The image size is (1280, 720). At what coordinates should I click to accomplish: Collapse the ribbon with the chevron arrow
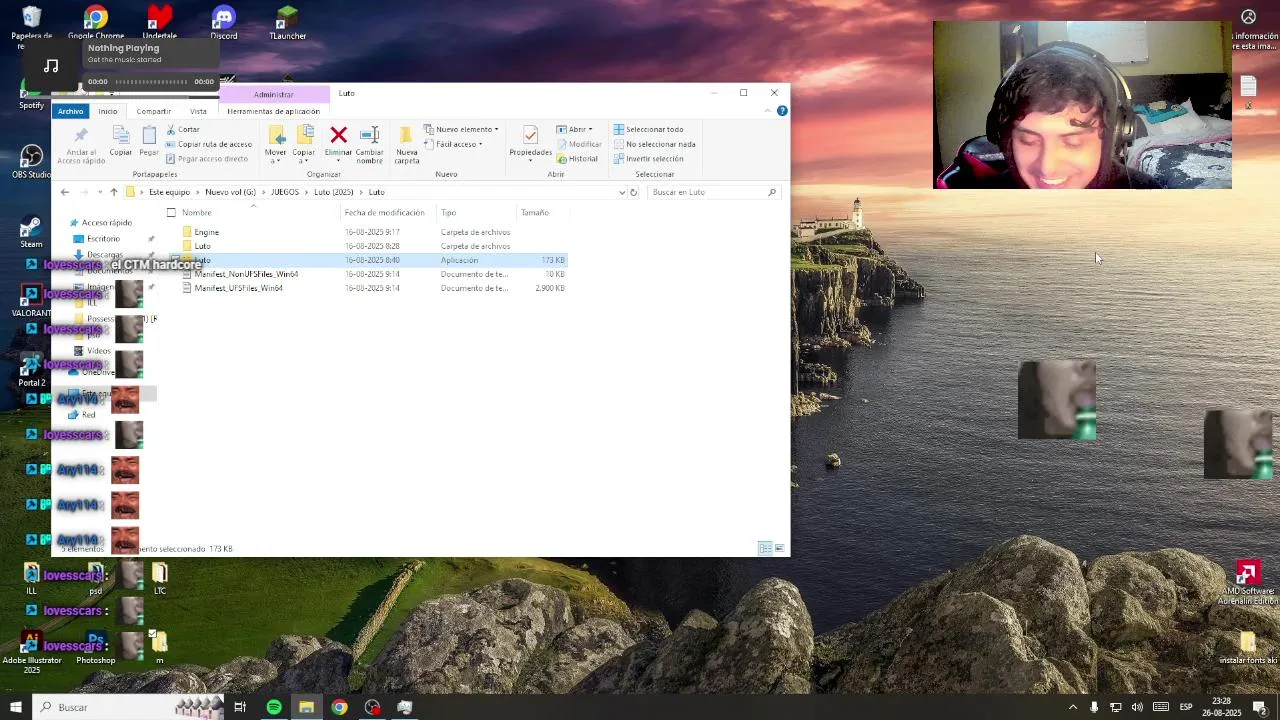767,111
